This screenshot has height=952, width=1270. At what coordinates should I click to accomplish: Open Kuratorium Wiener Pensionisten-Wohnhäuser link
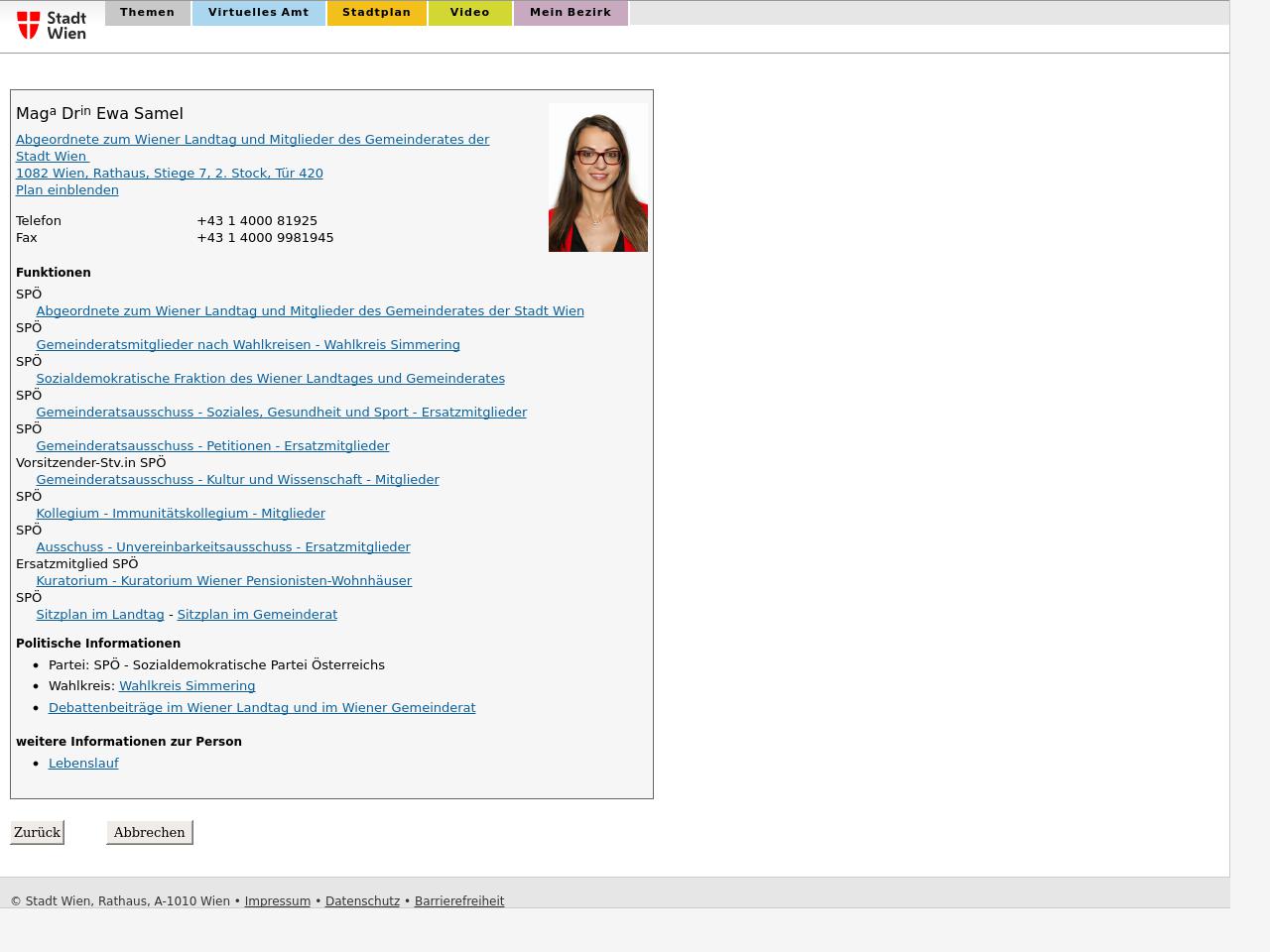click(223, 580)
